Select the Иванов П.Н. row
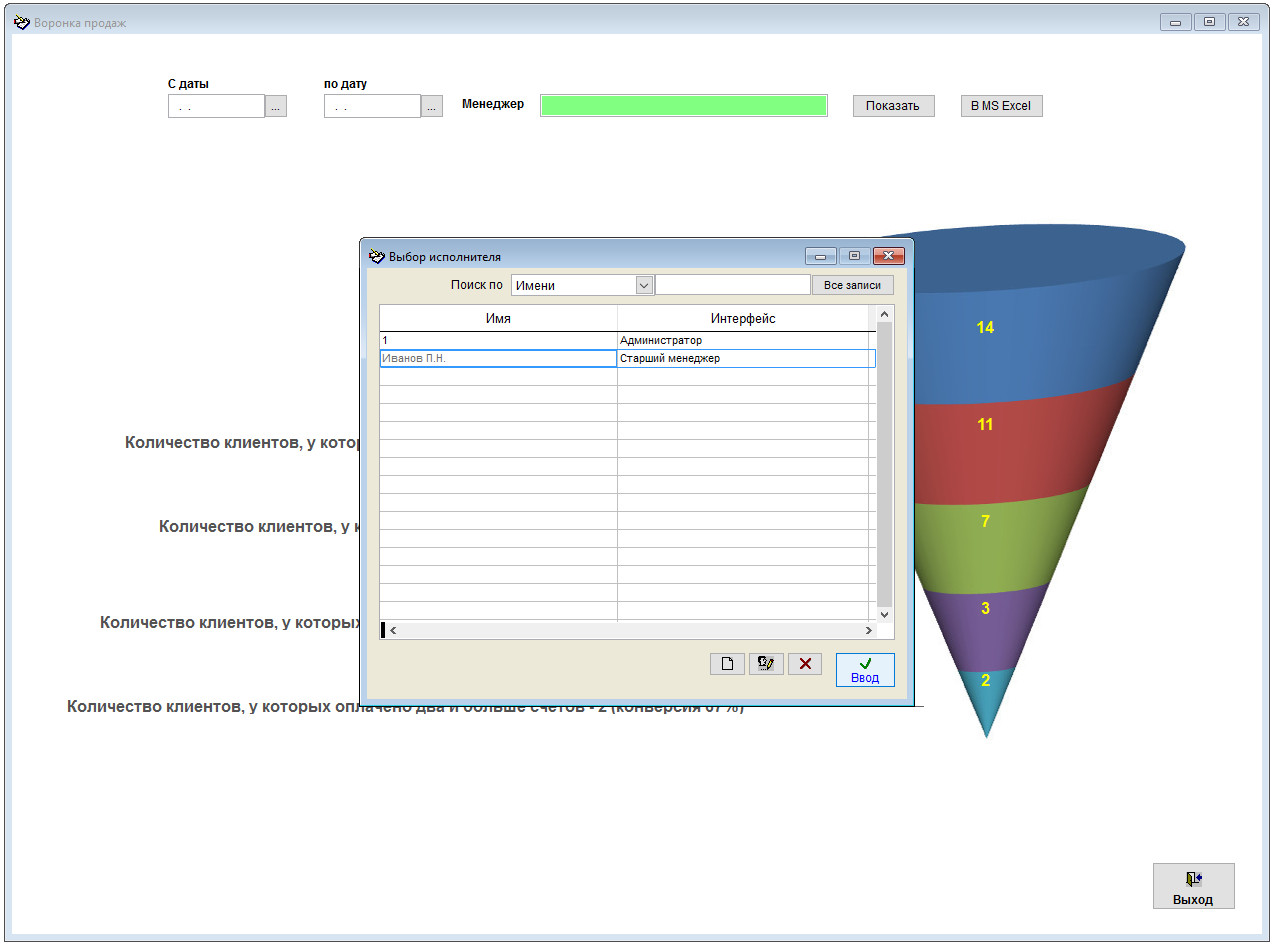Screen dimensions: 1273x945 point(627,358)
